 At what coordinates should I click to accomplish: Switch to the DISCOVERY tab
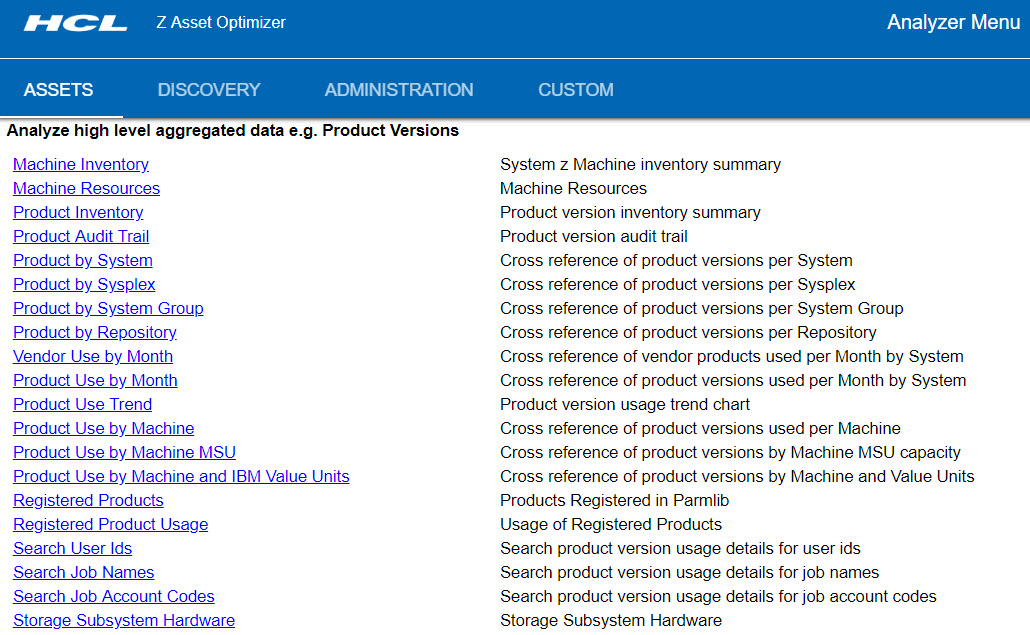(x=208, y=89)
